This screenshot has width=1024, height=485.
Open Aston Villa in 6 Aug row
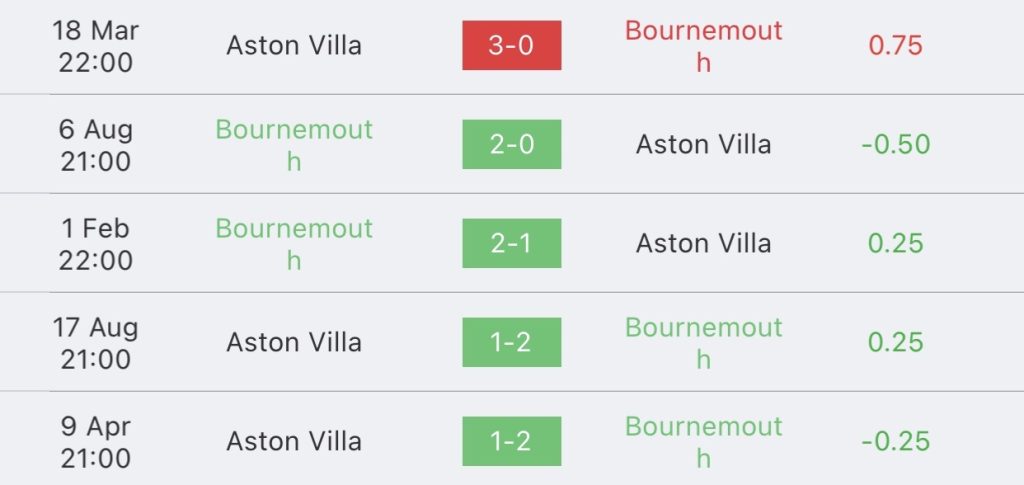tap(703, 144)
